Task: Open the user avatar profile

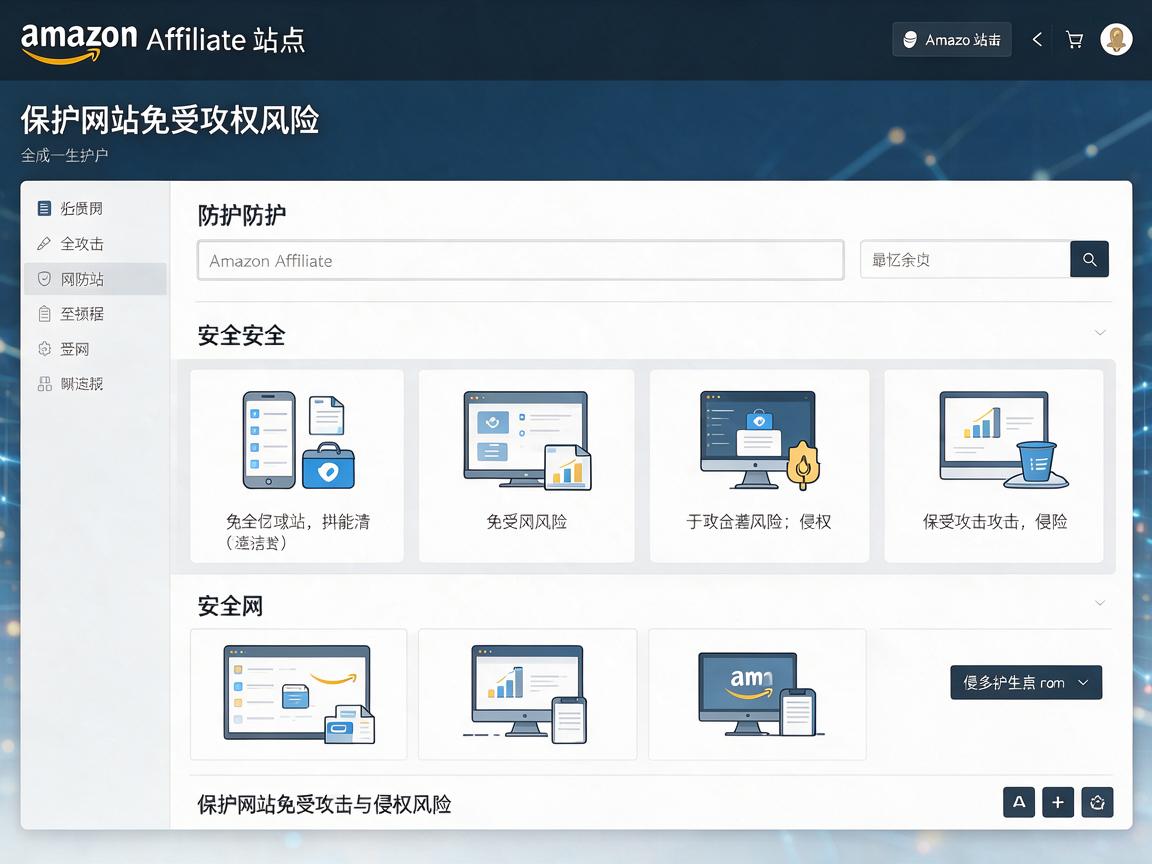Action: [x=1116, y=40]
